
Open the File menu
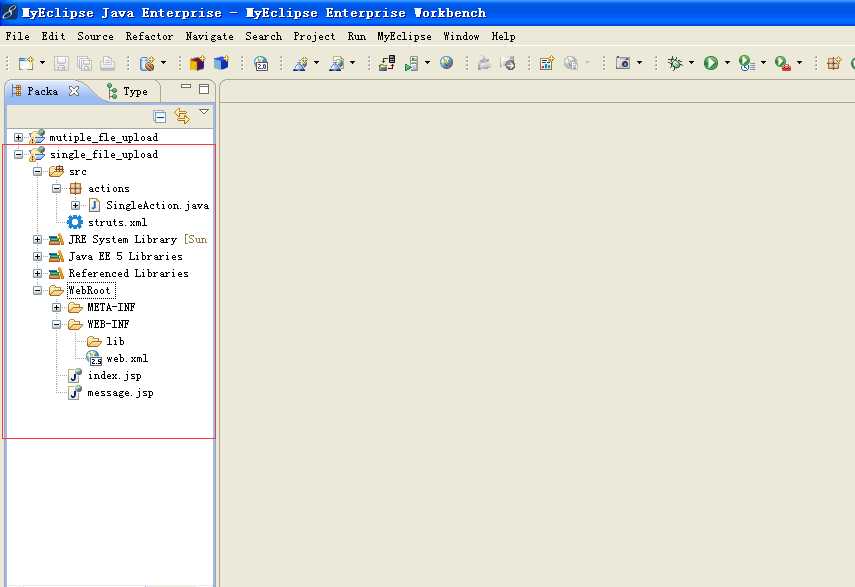coord(17,36)
